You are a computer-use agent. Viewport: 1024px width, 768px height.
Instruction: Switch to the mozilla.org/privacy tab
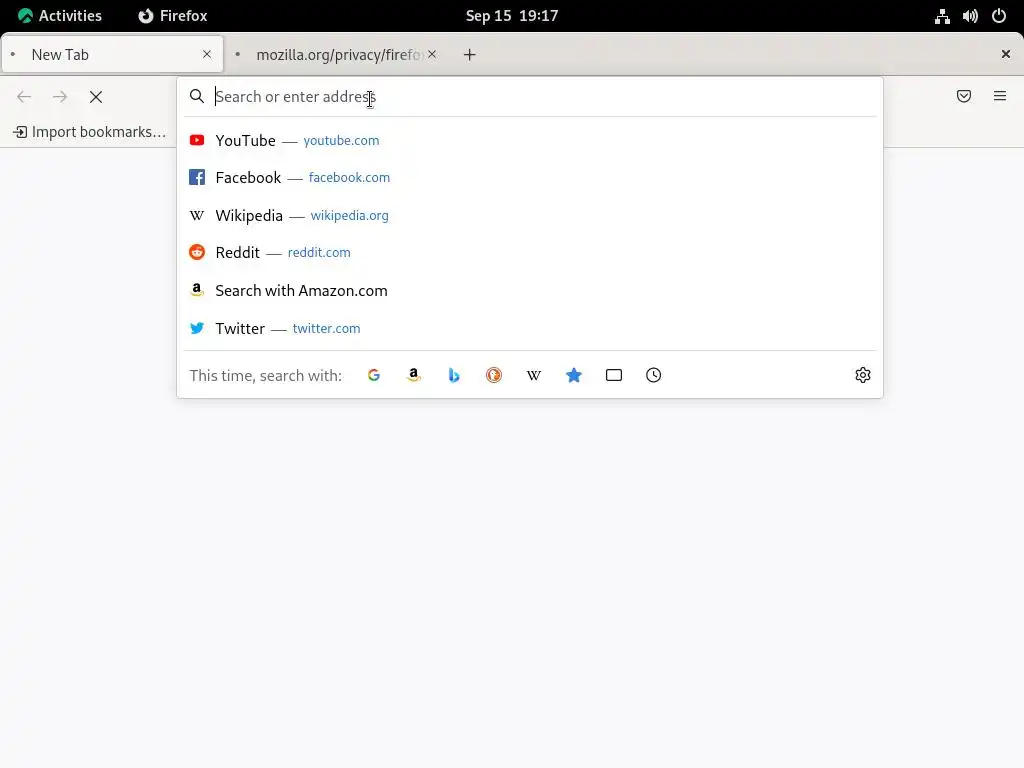click(x=338, y=55)
